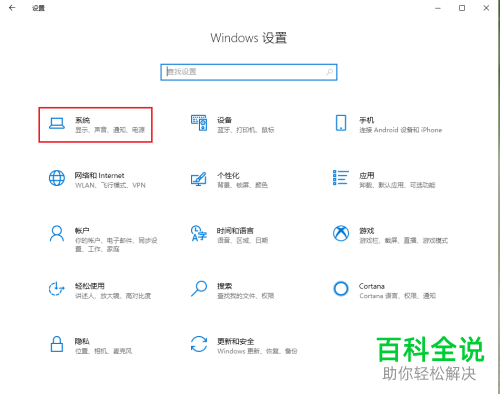Click the 系统 title text
Viewport: 500px width, 394px height.
point(82,120)
